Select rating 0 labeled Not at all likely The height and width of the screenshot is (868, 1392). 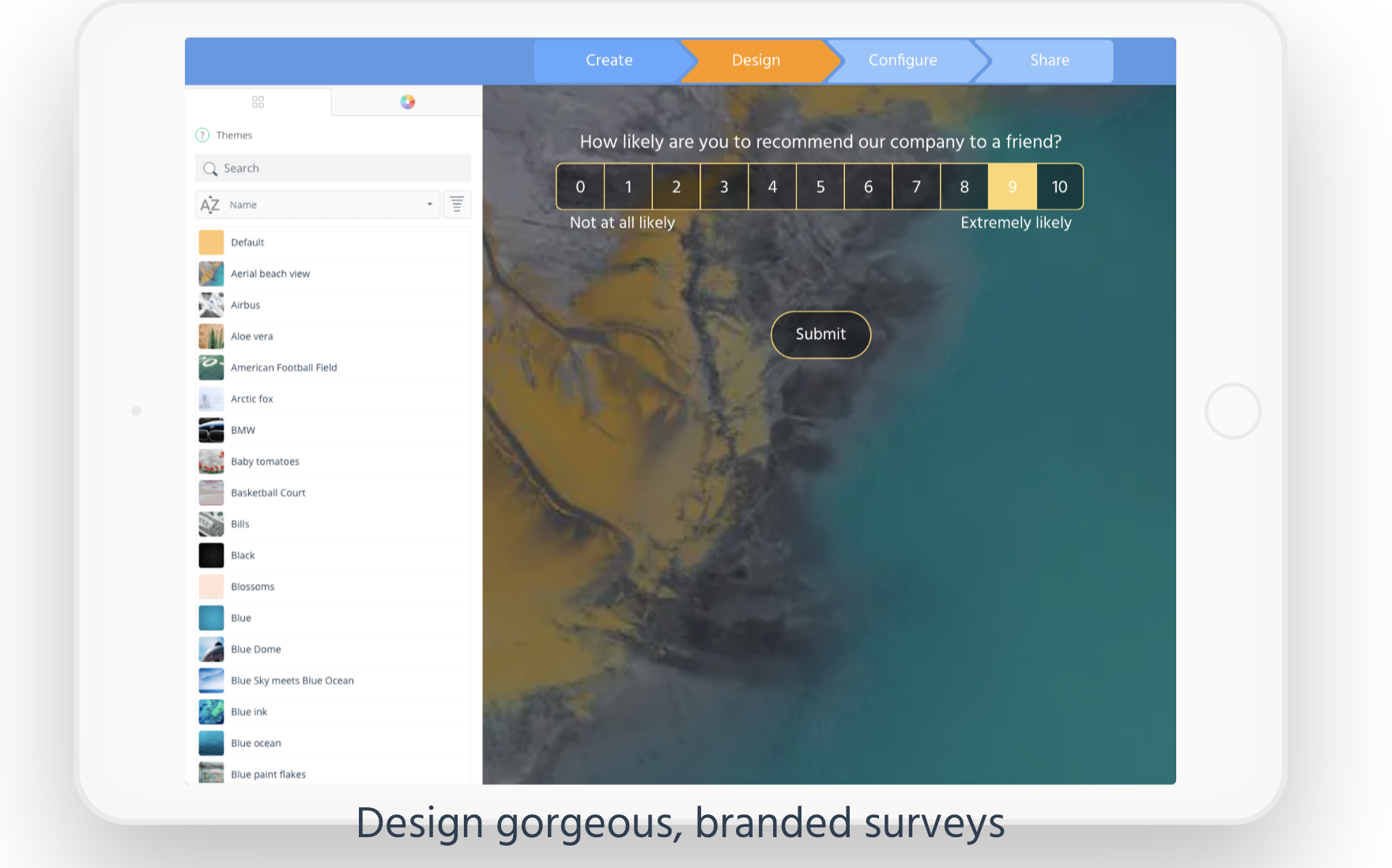coord(580,187)
